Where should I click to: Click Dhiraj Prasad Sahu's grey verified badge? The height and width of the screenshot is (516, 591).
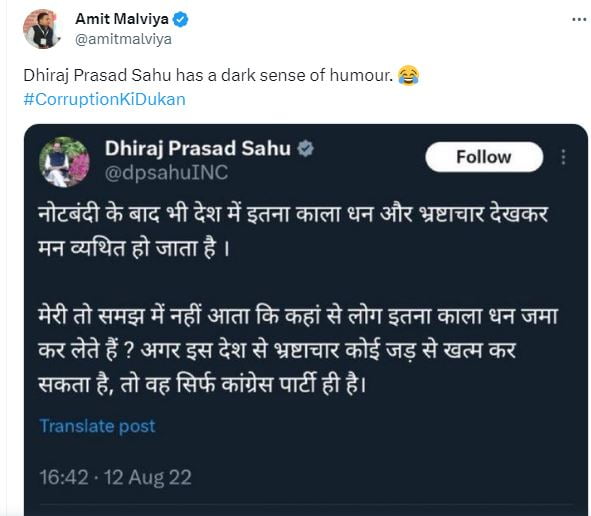tap(305, 149)
